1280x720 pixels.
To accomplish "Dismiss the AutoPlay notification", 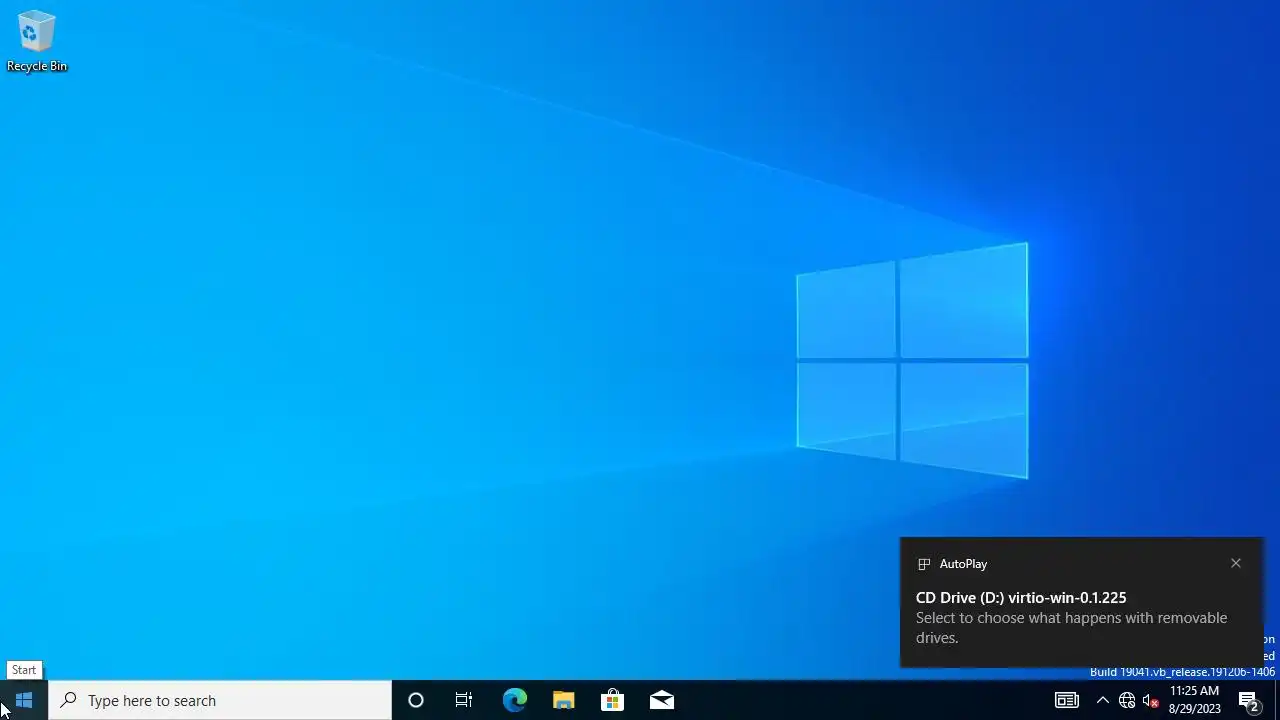I will click(1236, 563).
